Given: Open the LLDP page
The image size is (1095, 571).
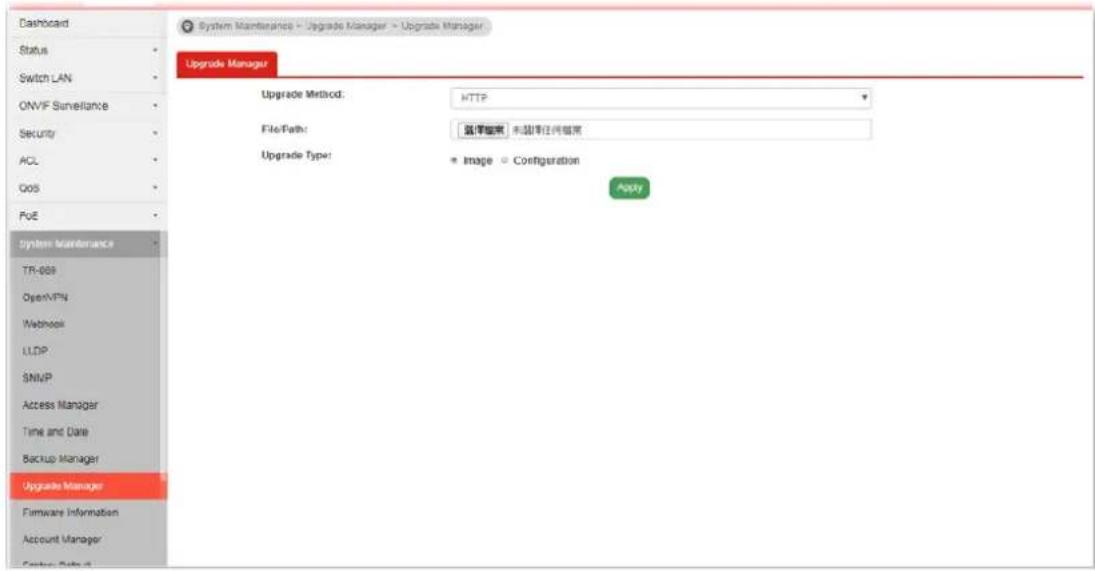Looking at the screenshot, I should pos(84,351).
